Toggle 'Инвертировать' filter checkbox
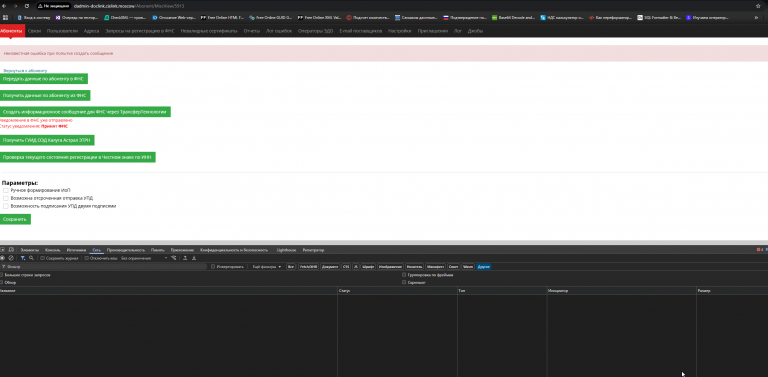The image size is (768, 377). tap(213, 266)
